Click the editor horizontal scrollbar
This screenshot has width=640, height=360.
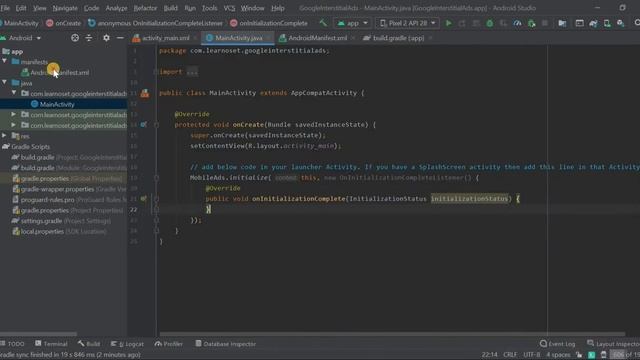pos(392,334)
